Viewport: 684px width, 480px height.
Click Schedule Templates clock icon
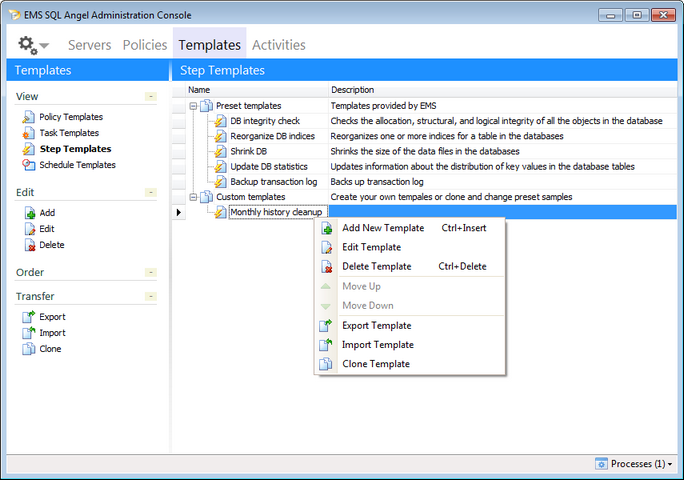click(28, 165)
